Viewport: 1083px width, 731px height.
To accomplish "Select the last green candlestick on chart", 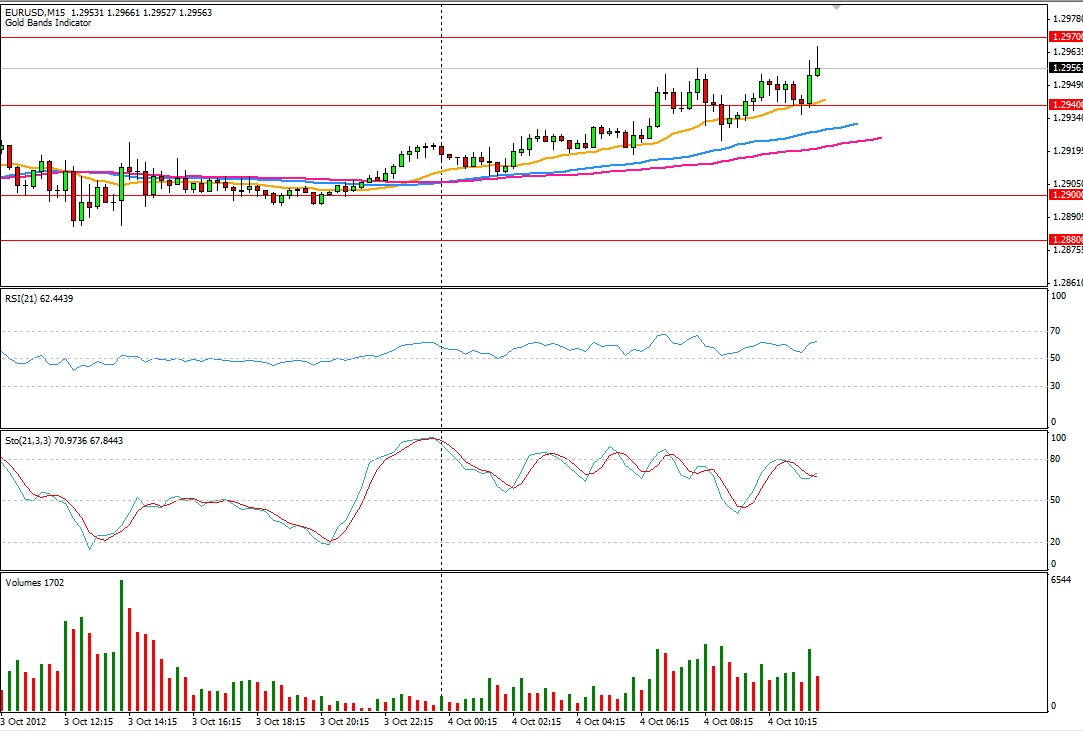I will coord(817,70).
